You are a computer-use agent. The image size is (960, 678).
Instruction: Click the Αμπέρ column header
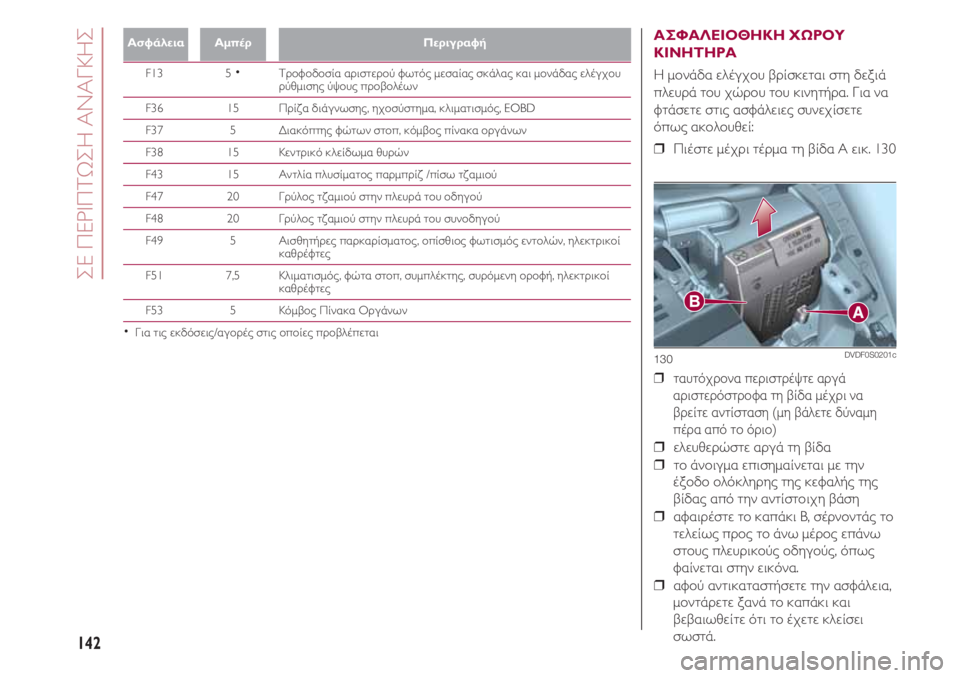tap(233, 43)
